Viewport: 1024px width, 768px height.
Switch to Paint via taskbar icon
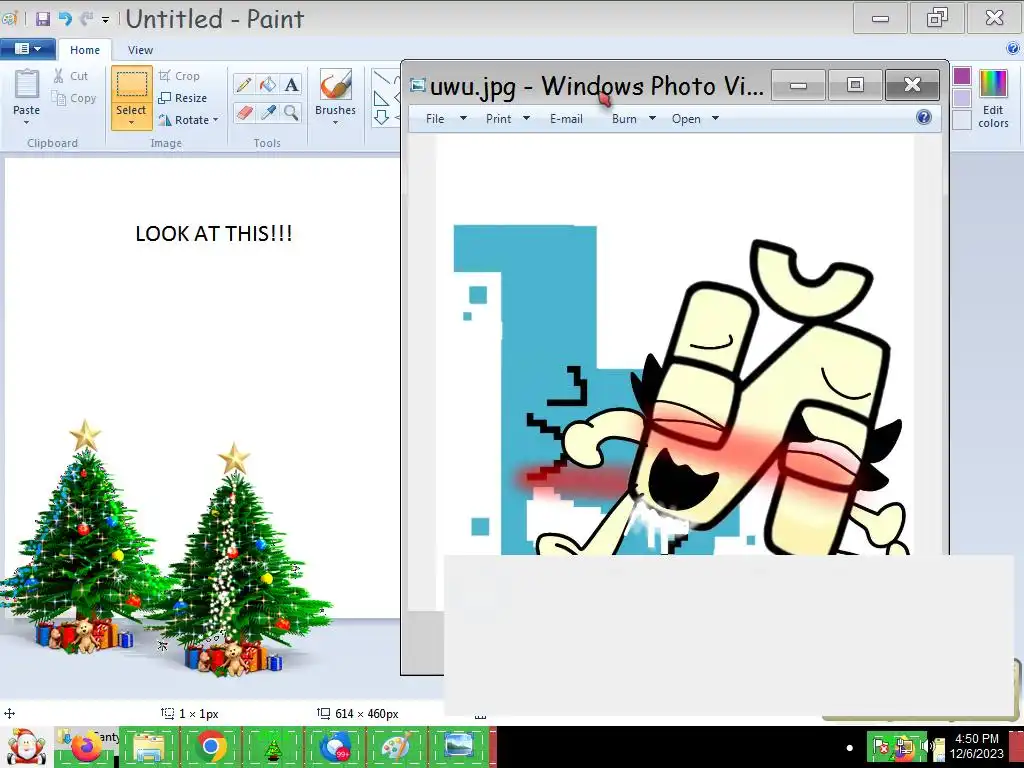tap(396, 746)
